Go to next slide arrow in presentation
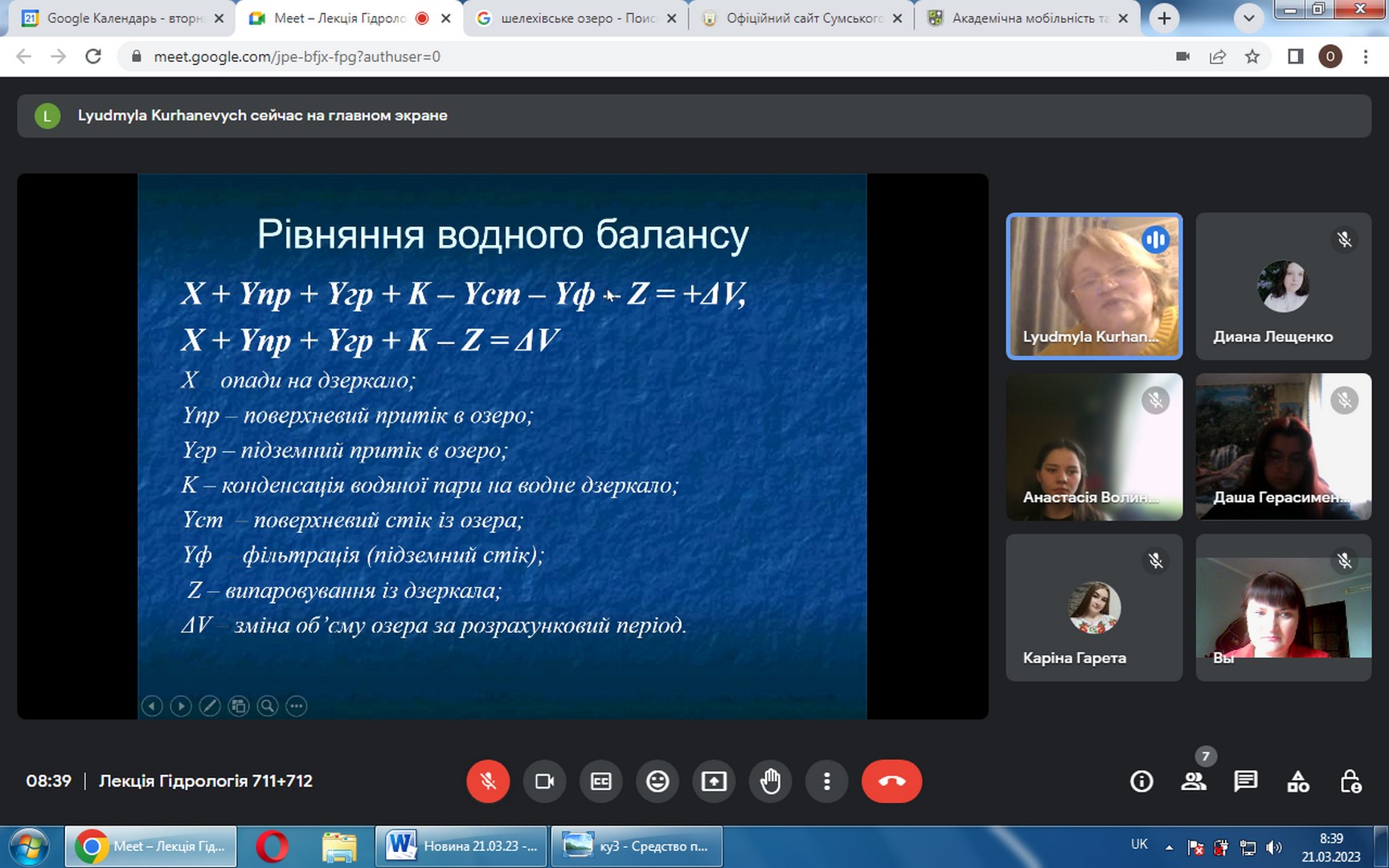Viewport: 1389px width, 868px height. click(x=181, y=706)
